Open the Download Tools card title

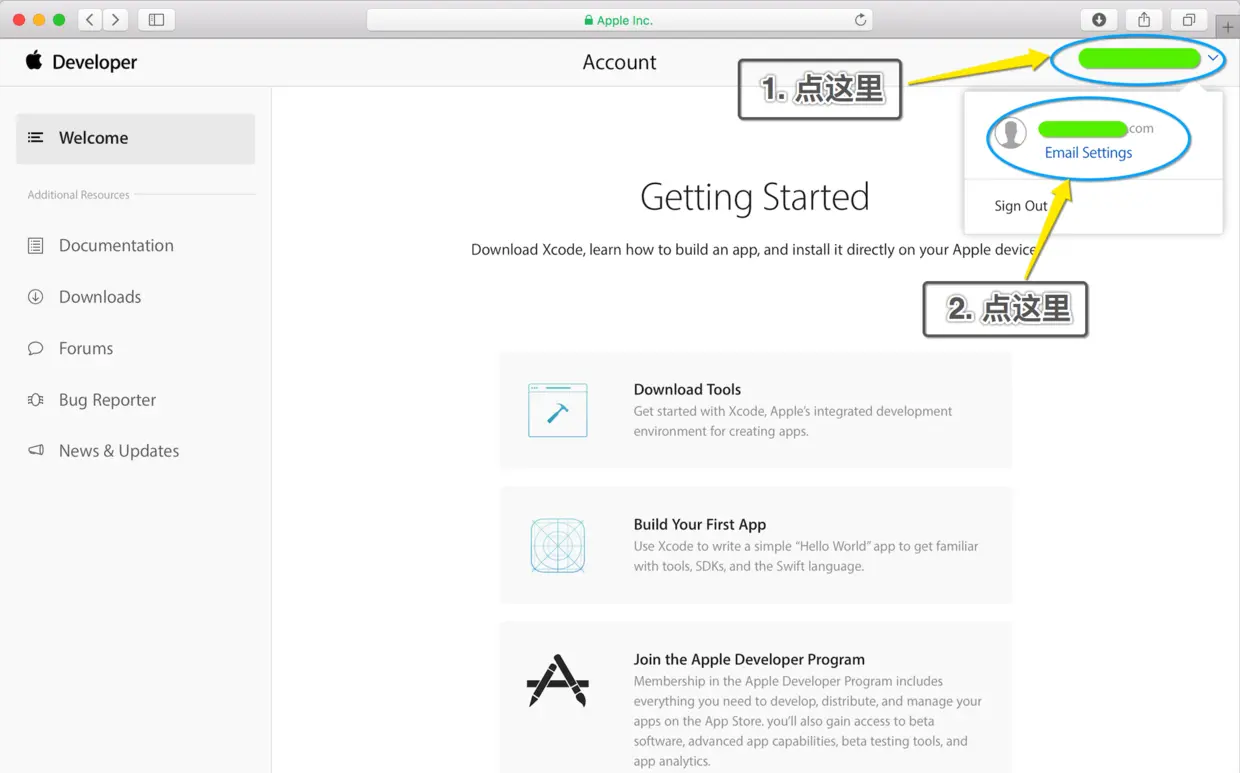point(687,389)
